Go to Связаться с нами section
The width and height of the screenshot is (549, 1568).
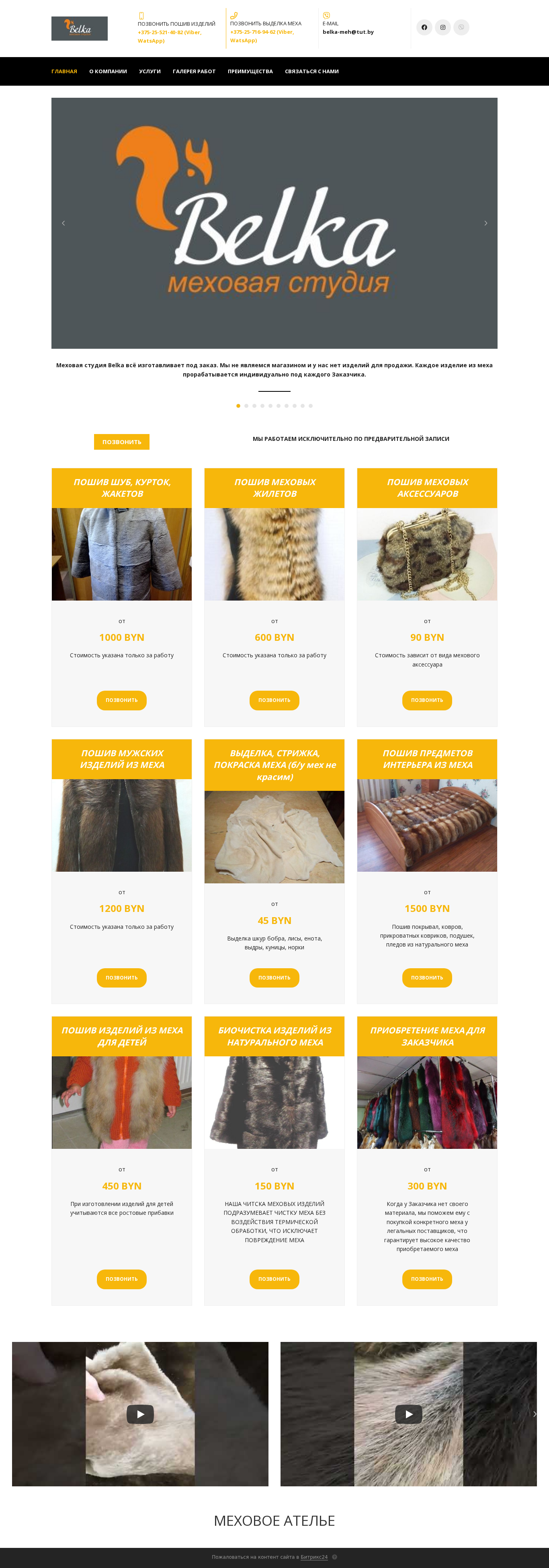pos(312,72)
